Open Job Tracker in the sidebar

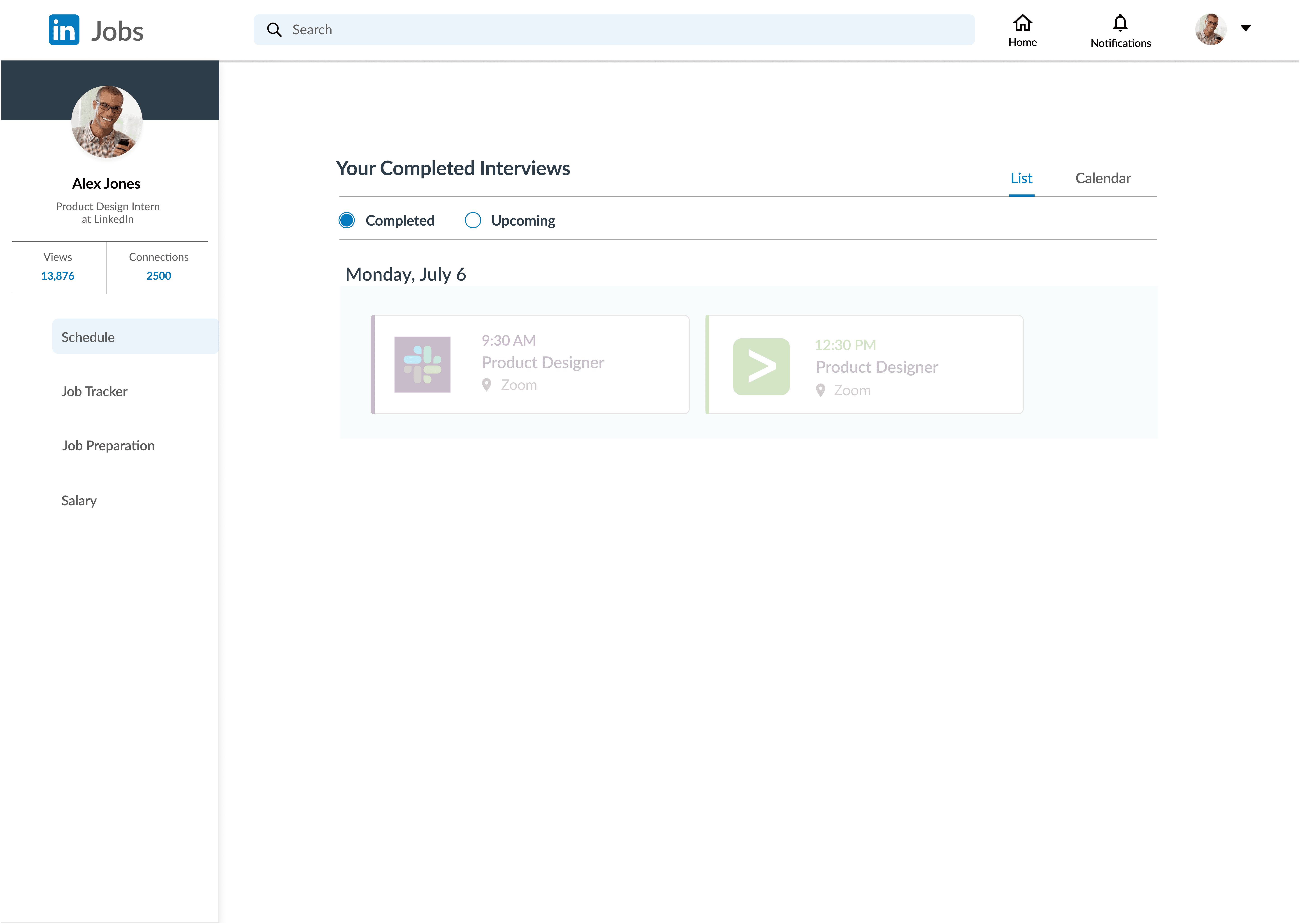(x=95, y=391)
